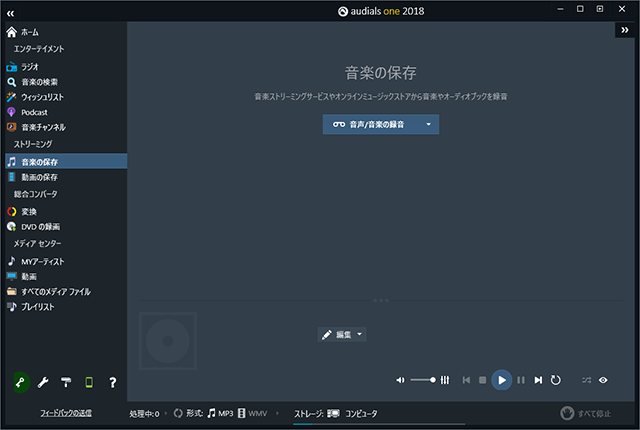This screenshot has height=430, width=640.
Task: Click the album art disc placeholder
Action: click(168, 341)
